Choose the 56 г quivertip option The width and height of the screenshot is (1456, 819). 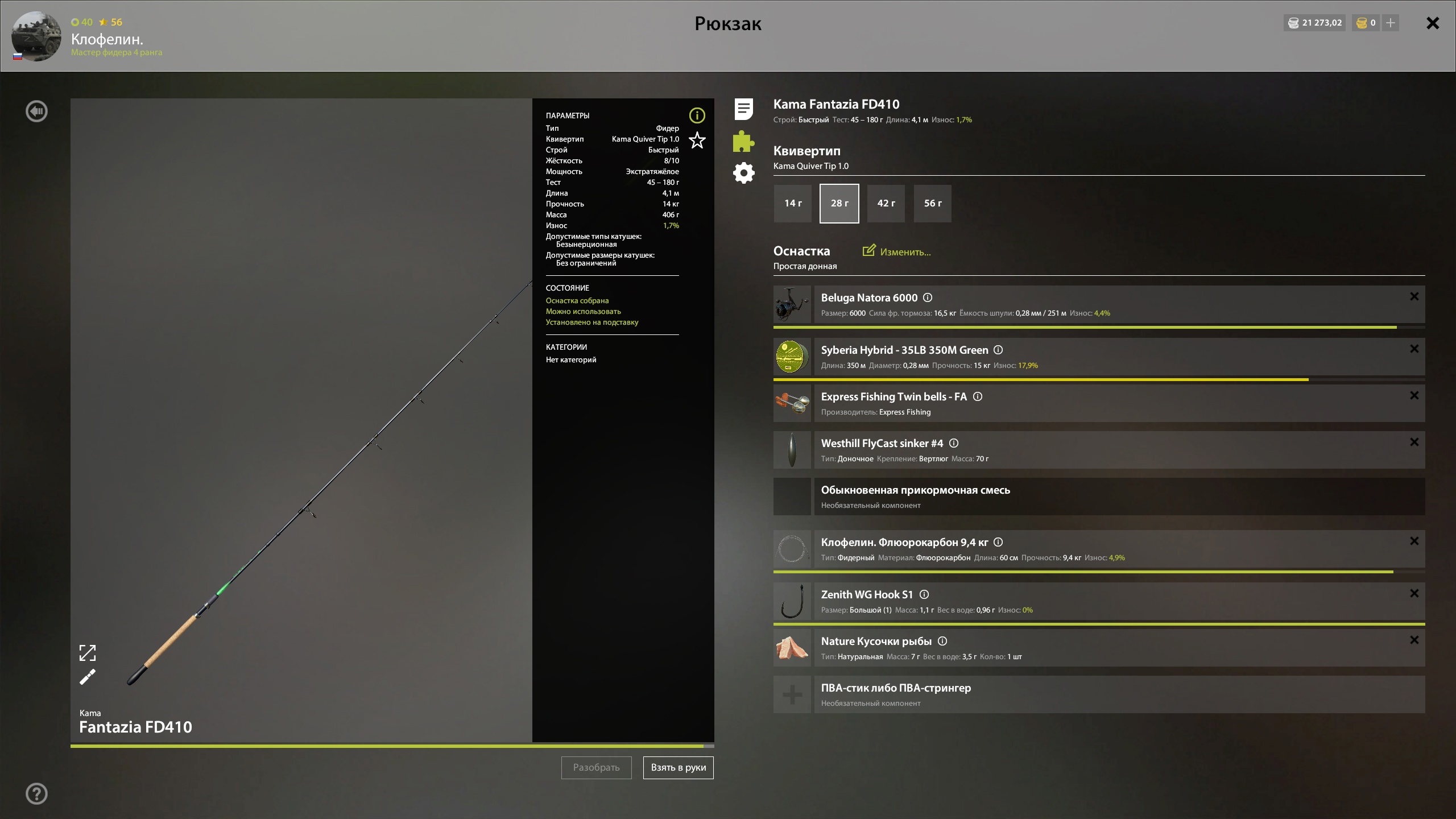pos(932,204)
